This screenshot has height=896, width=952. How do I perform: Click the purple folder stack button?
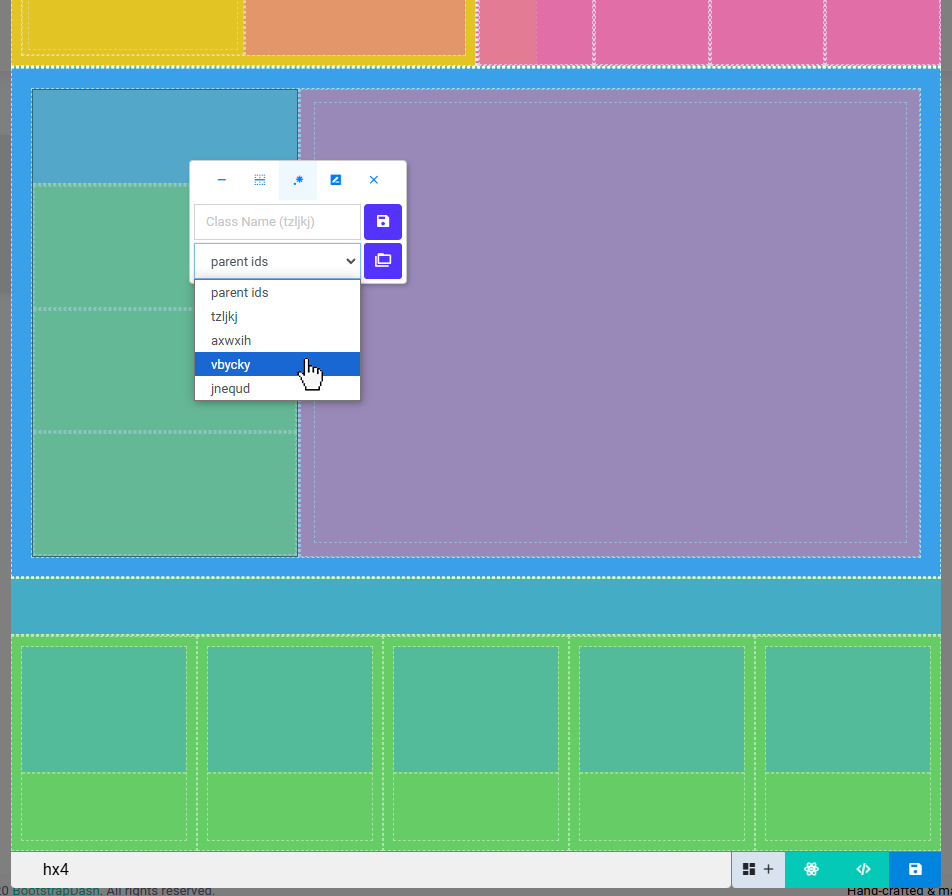[383, 261]
